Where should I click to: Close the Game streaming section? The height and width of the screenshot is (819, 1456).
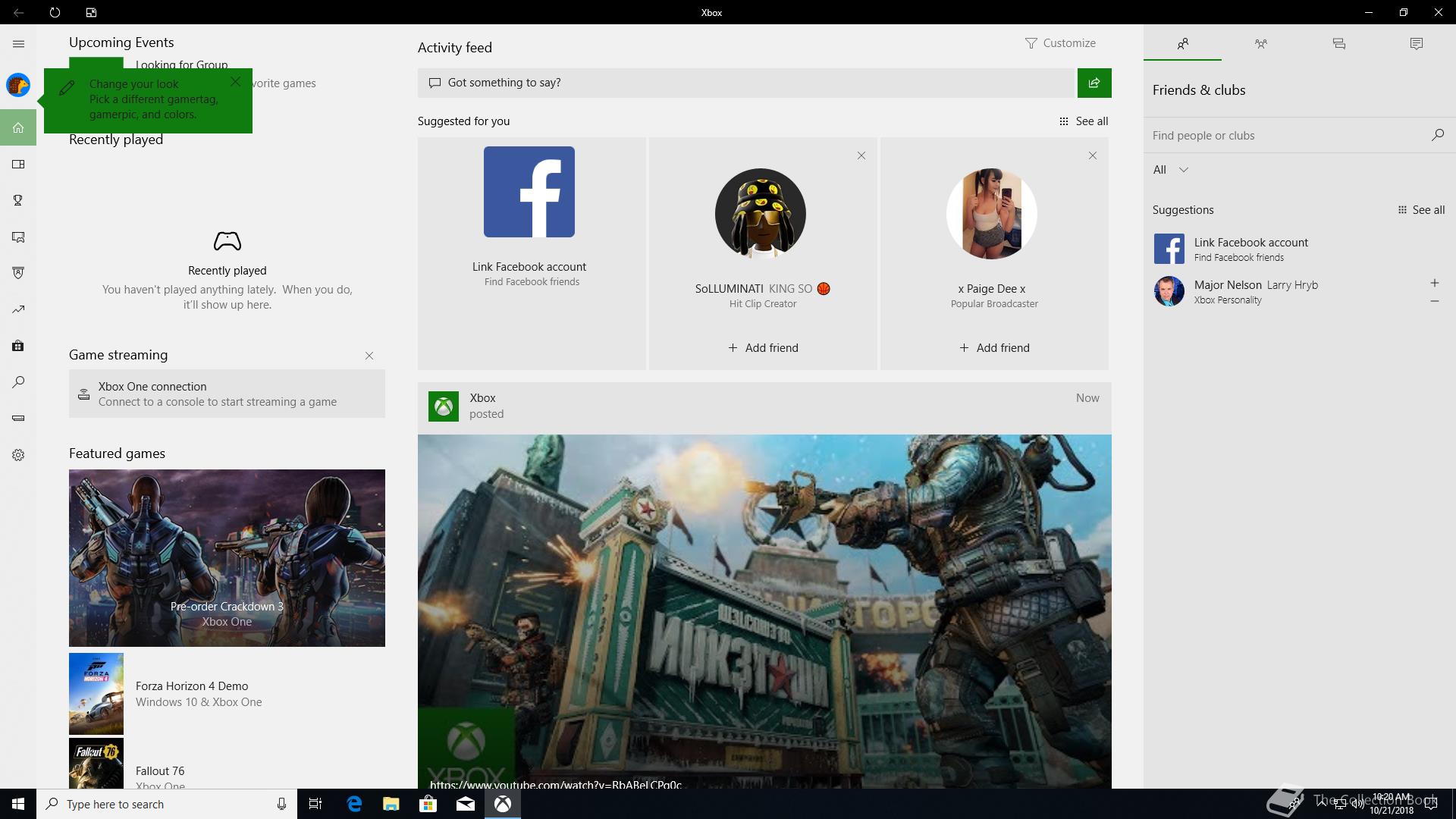pos(369,356)
